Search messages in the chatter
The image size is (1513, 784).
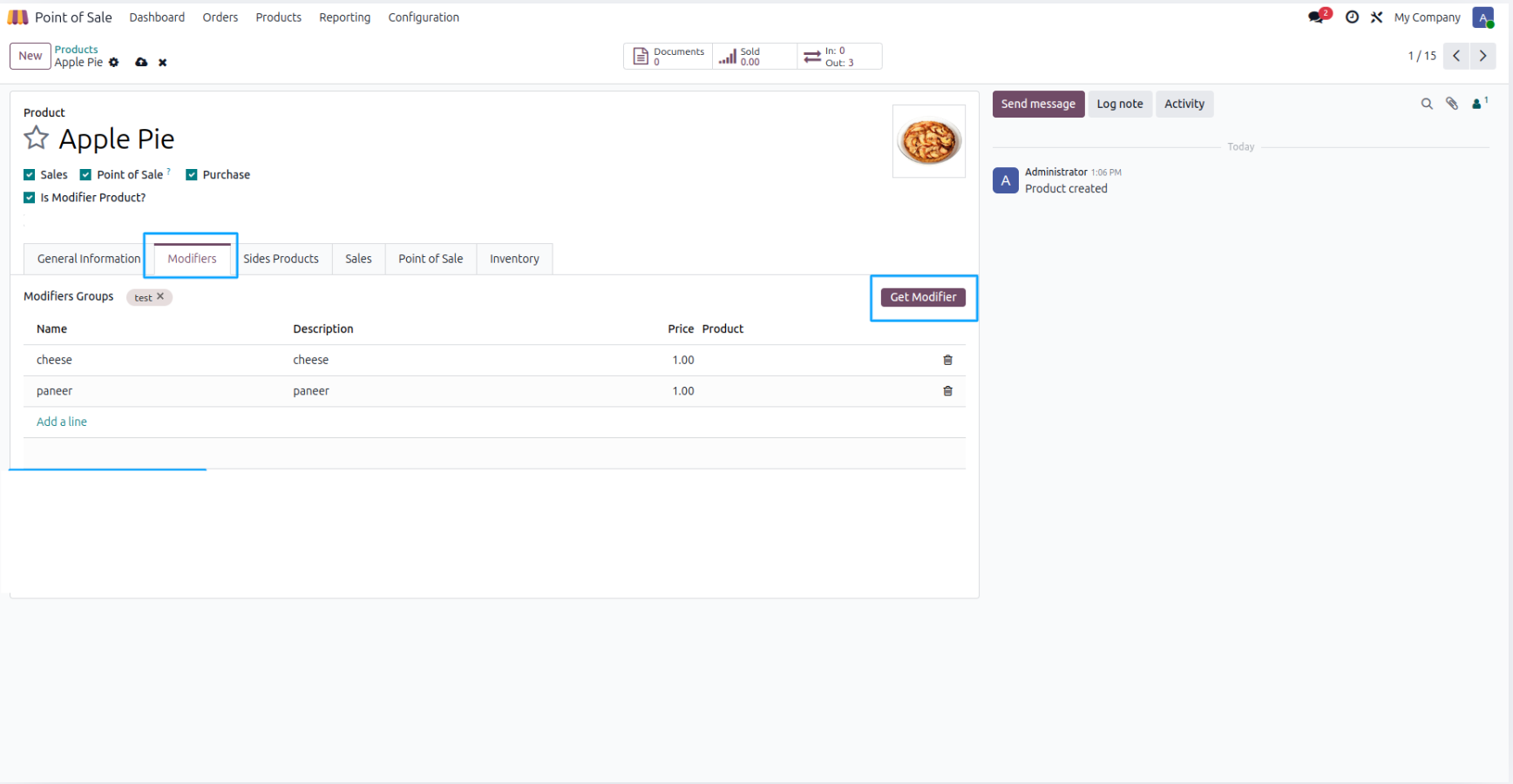click(x=1427, y=104)
